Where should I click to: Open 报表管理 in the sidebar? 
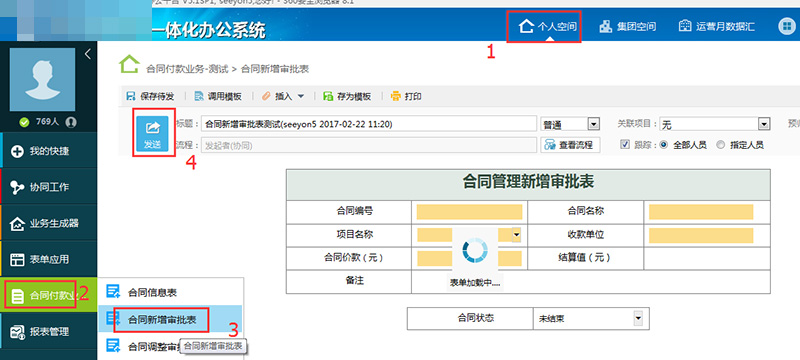(49, 331)
